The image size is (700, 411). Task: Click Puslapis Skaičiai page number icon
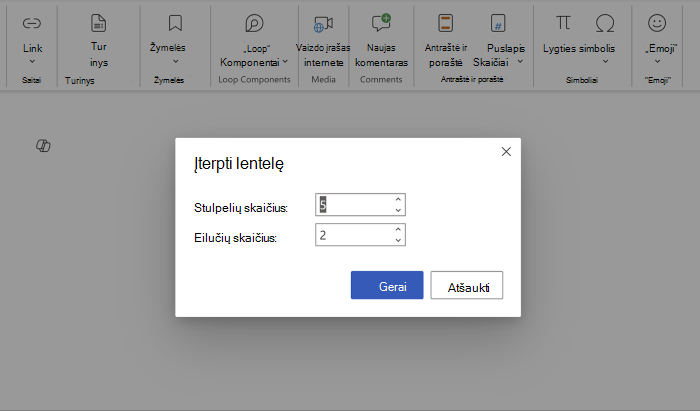(498, 23)
